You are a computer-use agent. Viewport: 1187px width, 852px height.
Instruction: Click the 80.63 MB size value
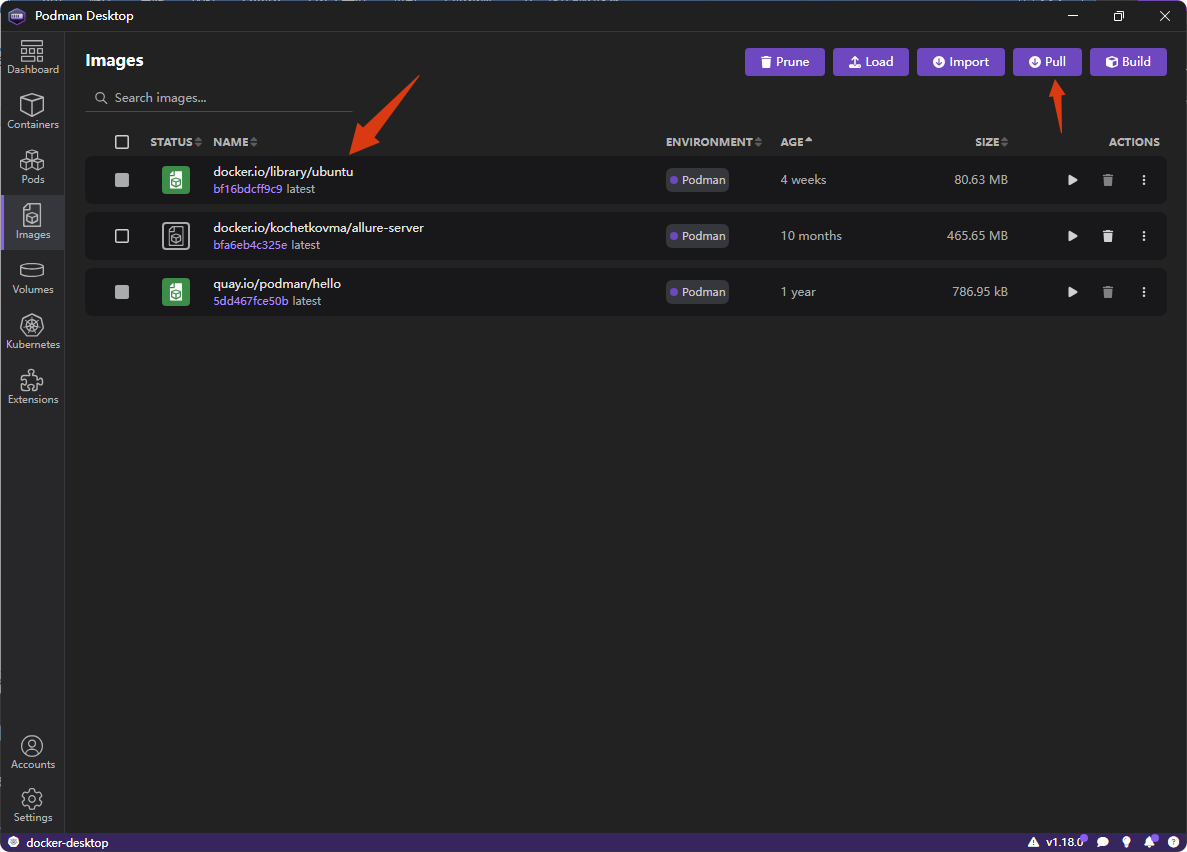[980, 180]
